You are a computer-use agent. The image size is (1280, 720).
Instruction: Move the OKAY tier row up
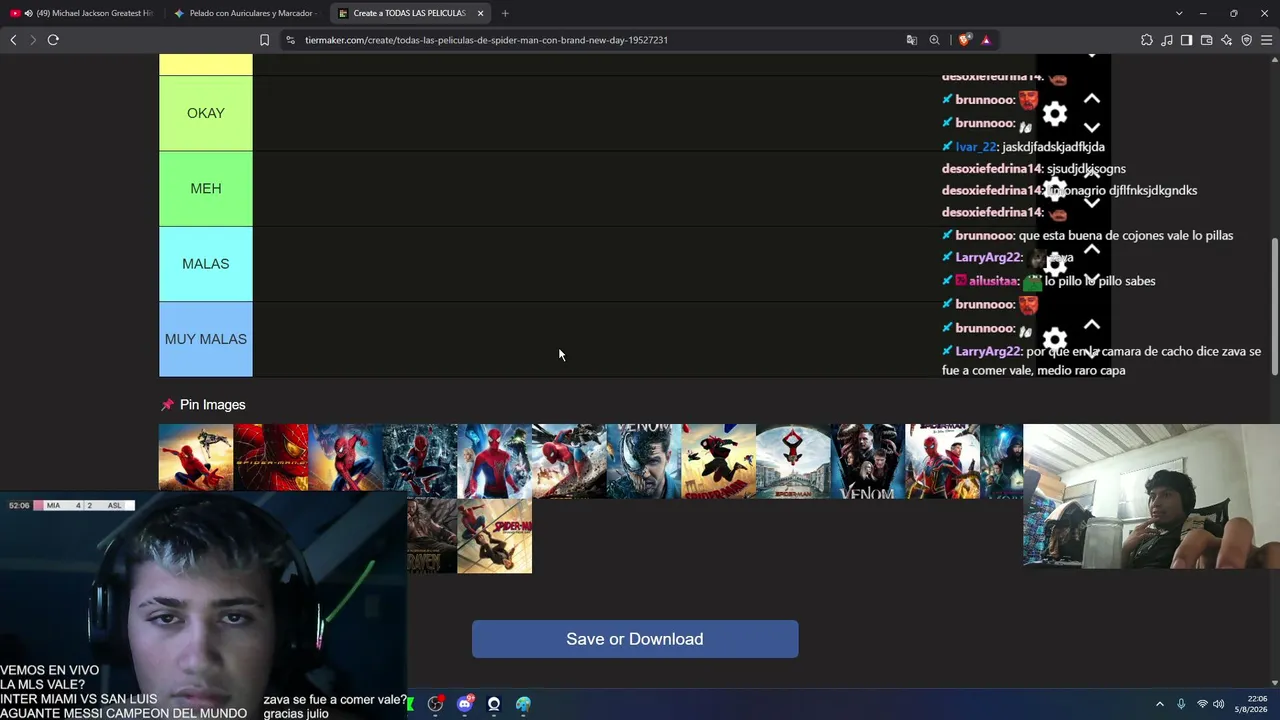point(1092,99)
